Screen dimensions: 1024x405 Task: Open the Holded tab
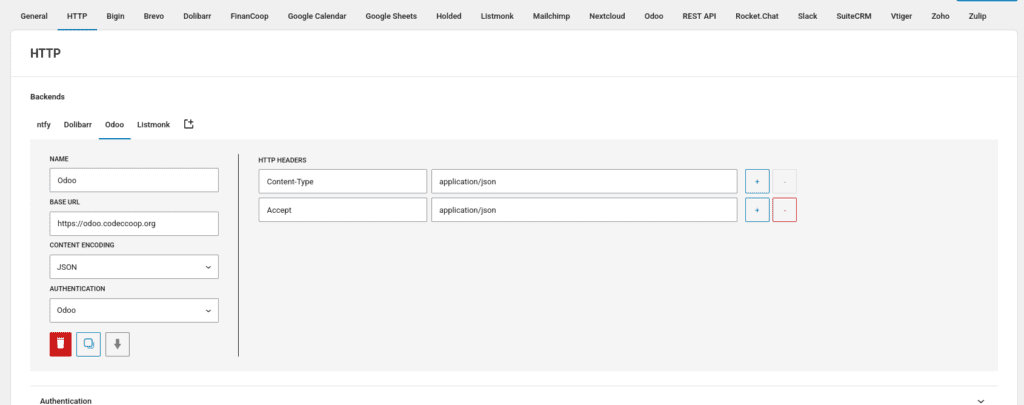[x=449, y=16]
